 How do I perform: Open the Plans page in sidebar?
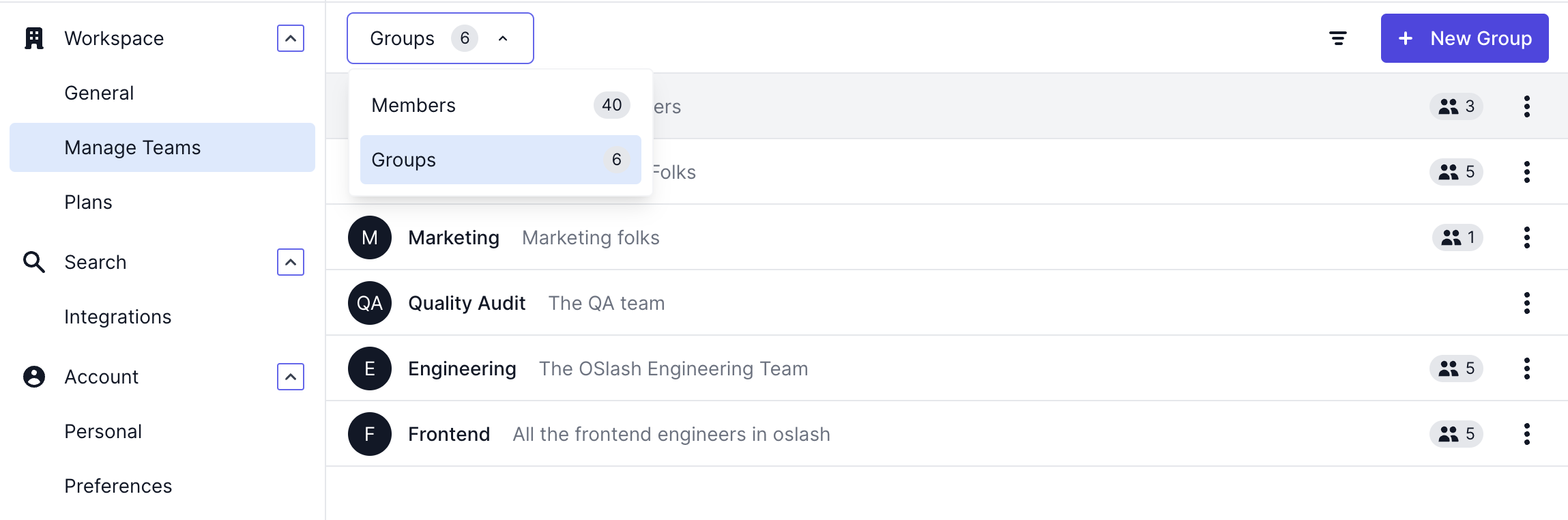[x=88, y=202]
